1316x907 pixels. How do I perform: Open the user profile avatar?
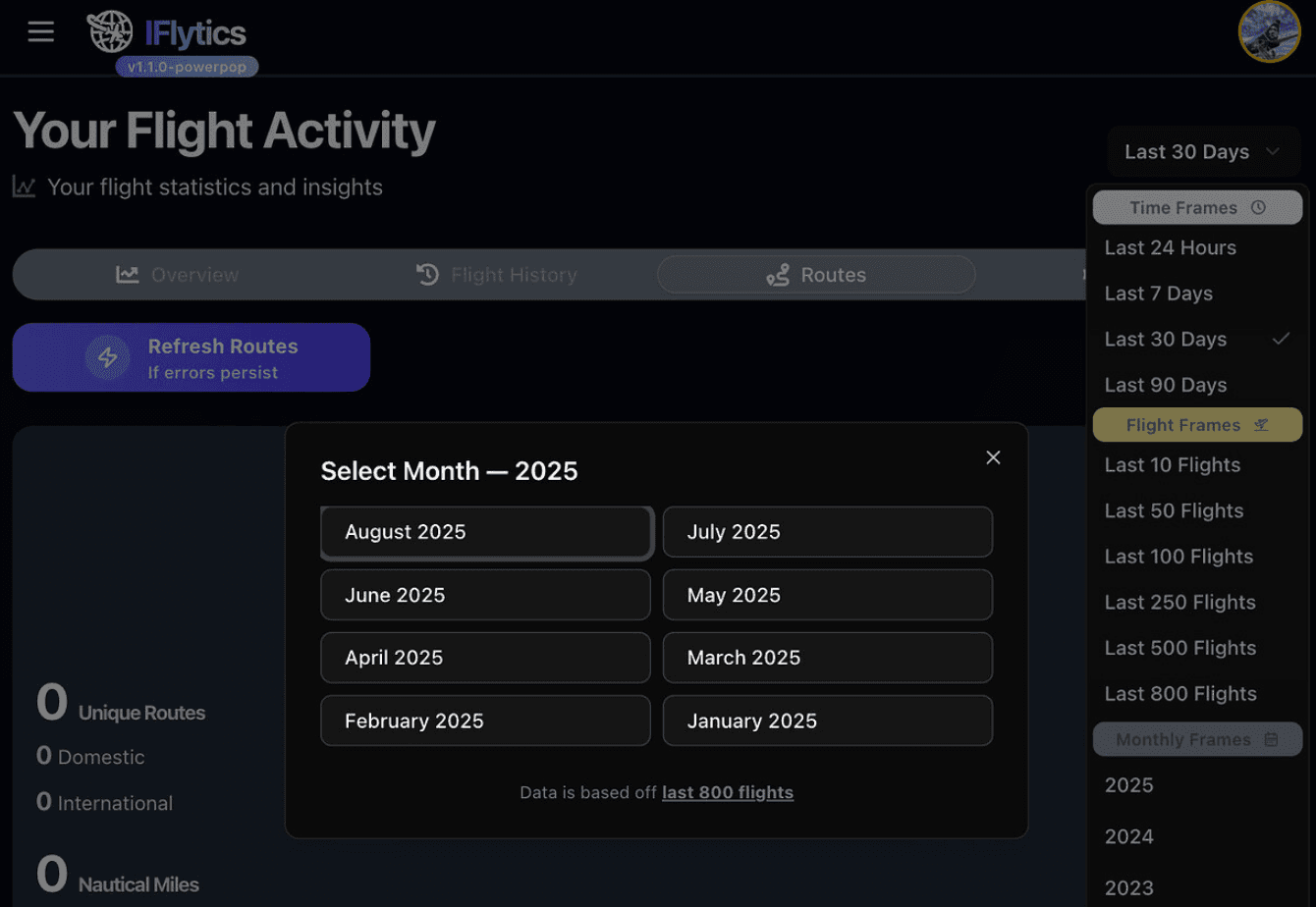point(1270,32)
